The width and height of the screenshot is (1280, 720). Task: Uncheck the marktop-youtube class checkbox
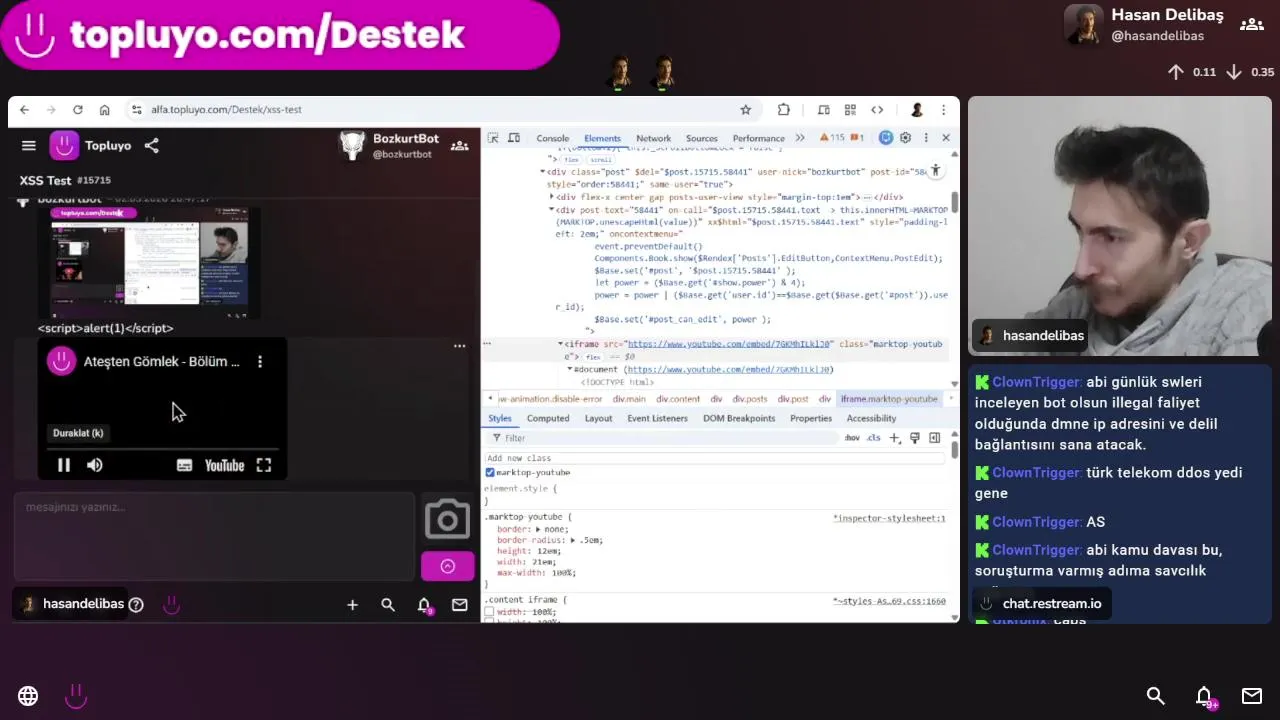[x=490, y=473]
